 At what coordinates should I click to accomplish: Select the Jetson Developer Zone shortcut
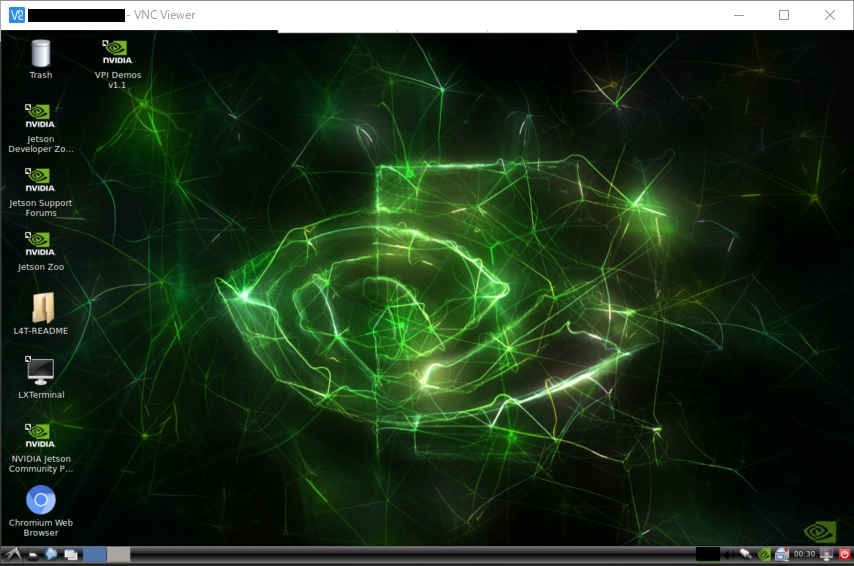pos(41,128)
